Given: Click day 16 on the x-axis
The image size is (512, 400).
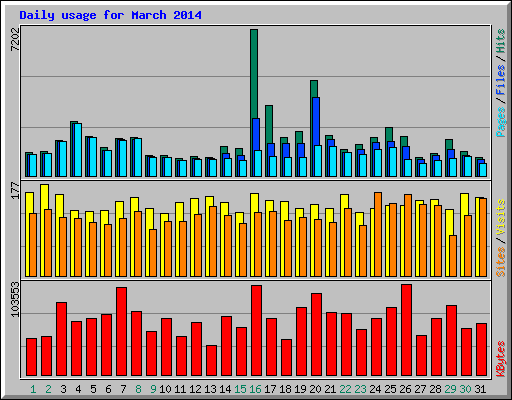Looking at the screenshot, I should [255, 389].
